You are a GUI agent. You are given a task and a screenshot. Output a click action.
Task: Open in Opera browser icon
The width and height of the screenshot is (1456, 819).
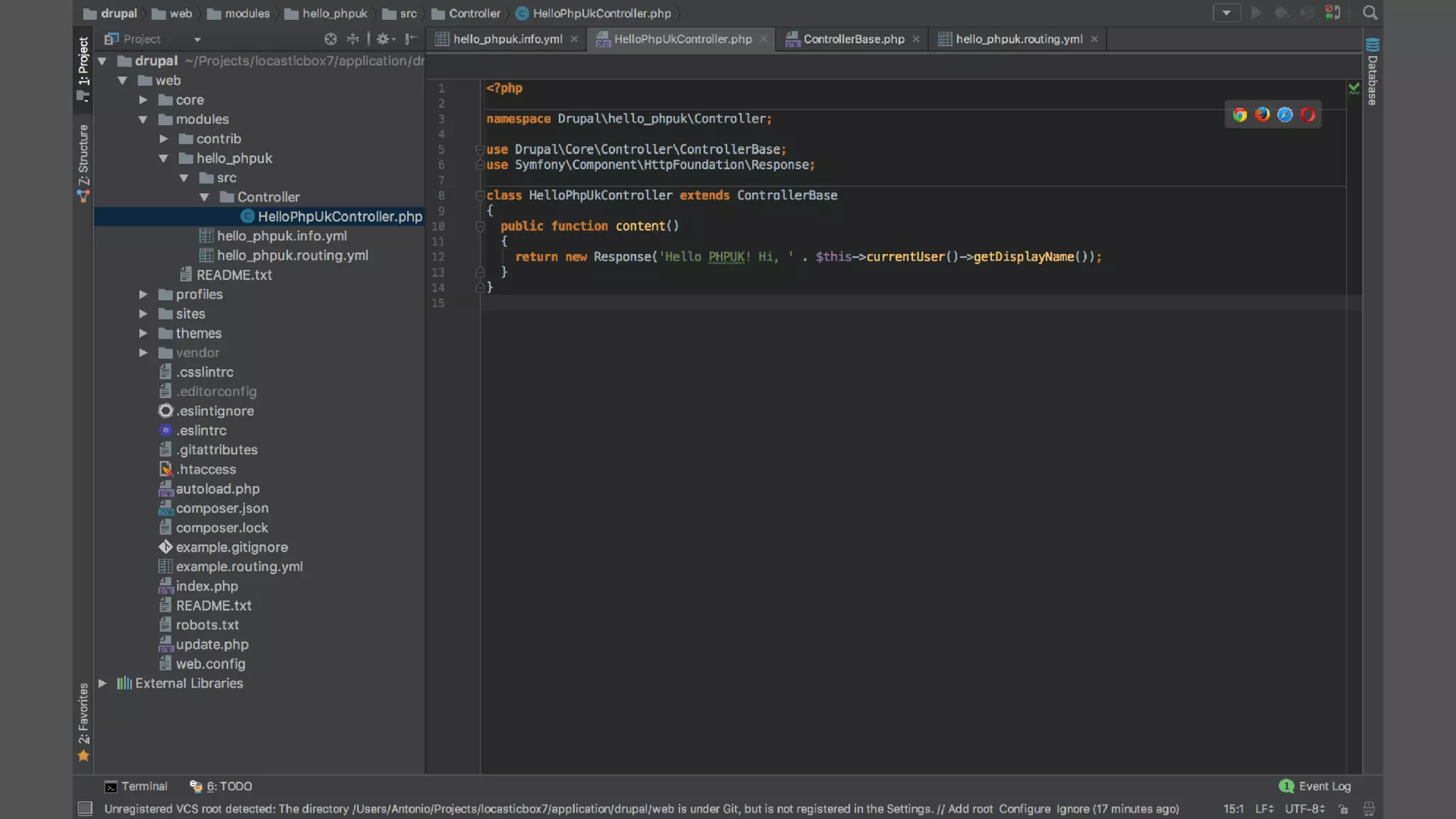coord(1307,115)
